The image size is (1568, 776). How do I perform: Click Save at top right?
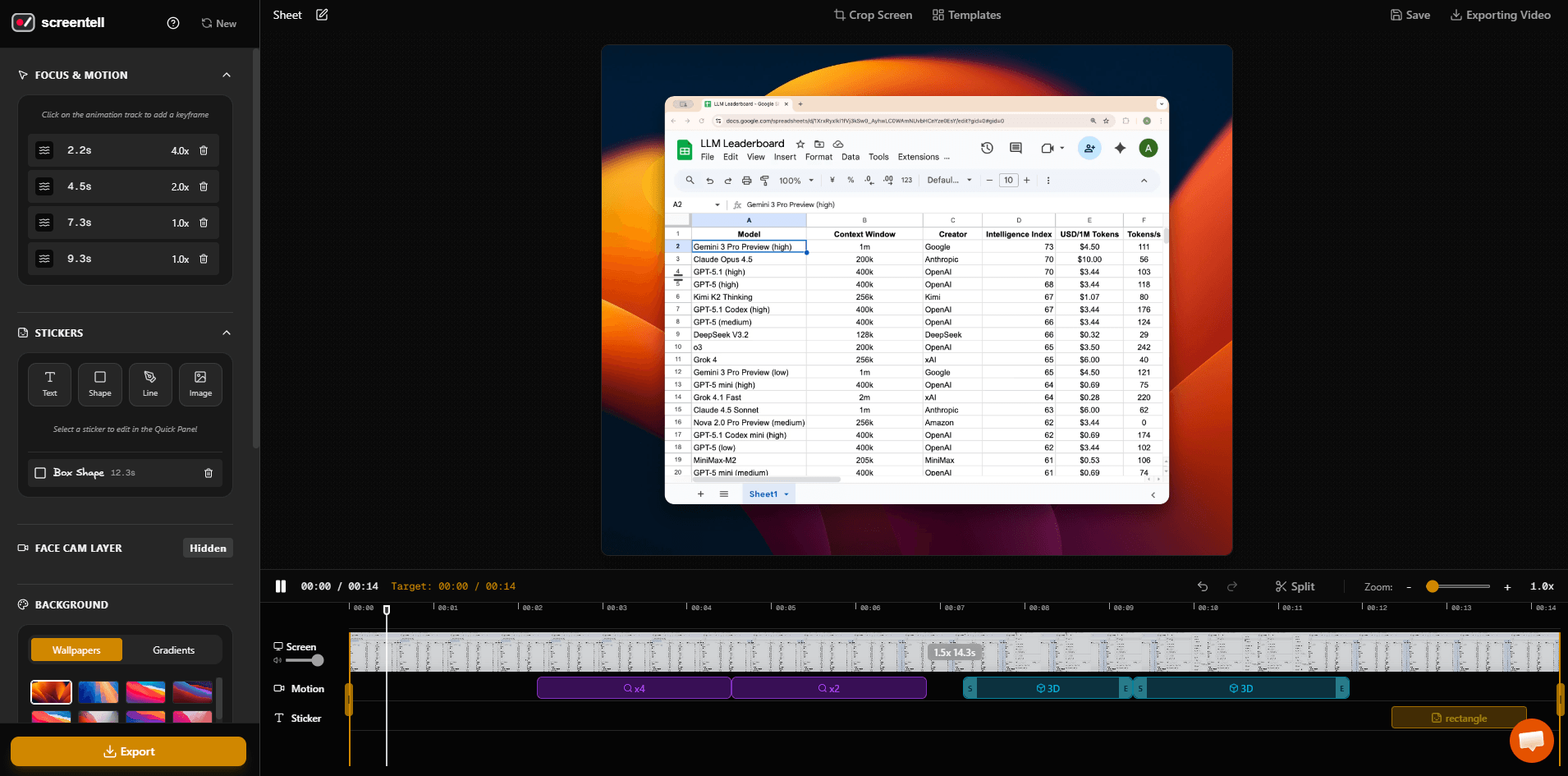(x=1410, y=15)
